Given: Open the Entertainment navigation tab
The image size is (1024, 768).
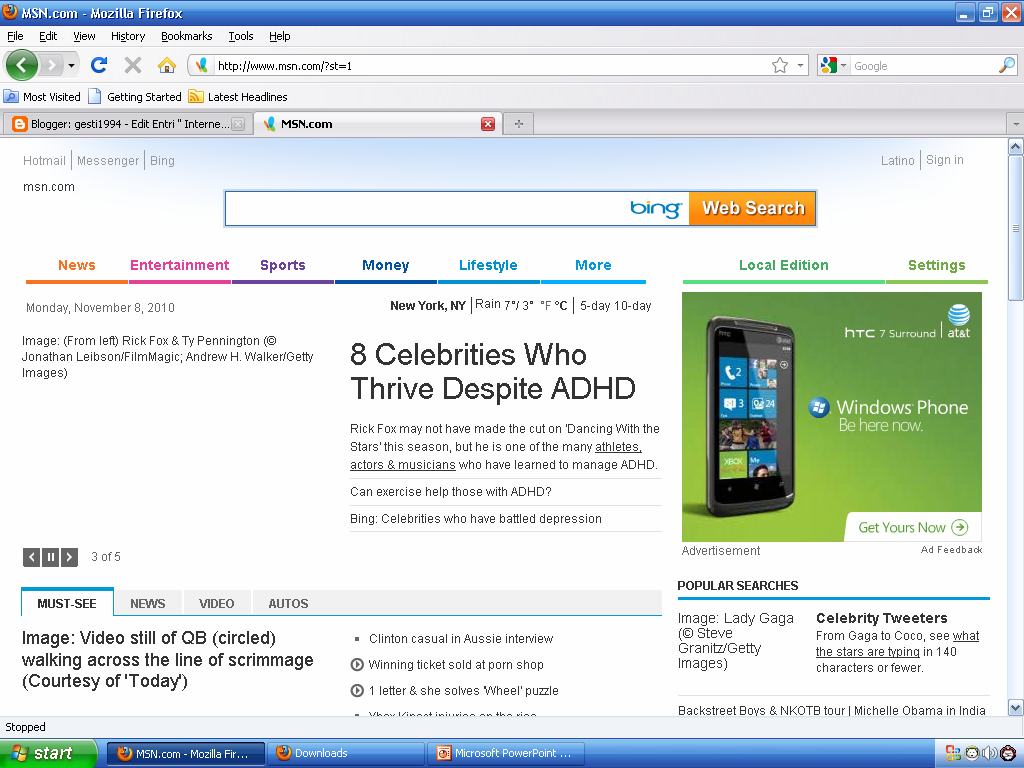Looking at the screenshot, I should click(180, 265).
